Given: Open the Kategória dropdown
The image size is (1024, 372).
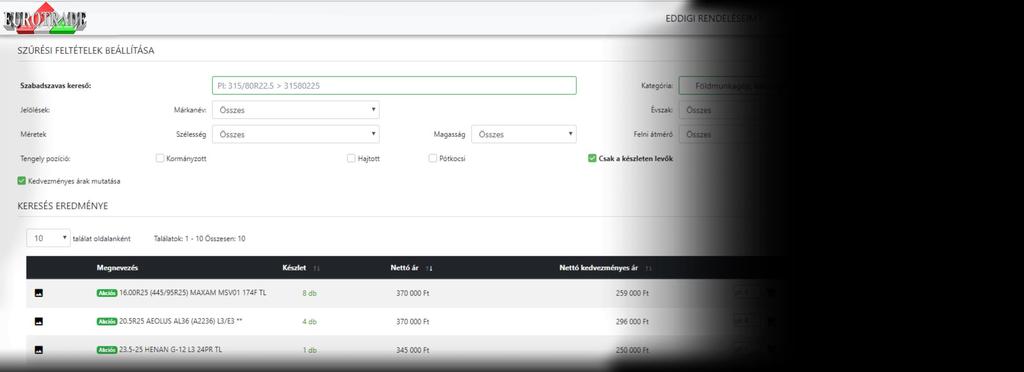Looking at the screenshot, I should tap(731, 85).
